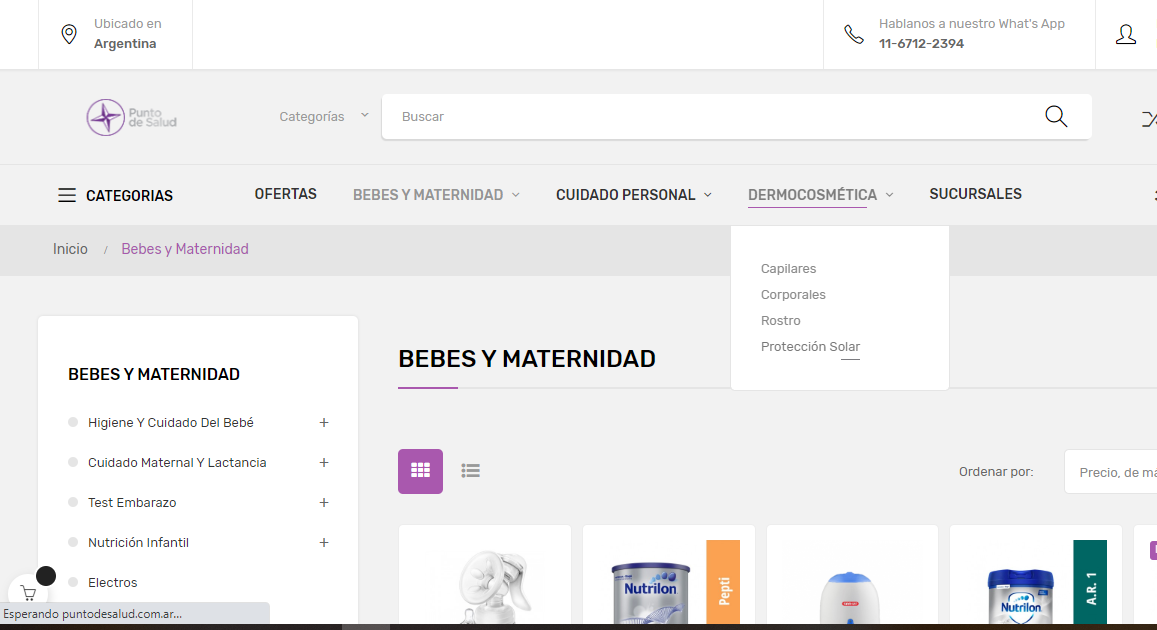Open Nutrición Infantil category link
Image resolution: width=1157 pixels, height=630 pixels.
[138, 542]
